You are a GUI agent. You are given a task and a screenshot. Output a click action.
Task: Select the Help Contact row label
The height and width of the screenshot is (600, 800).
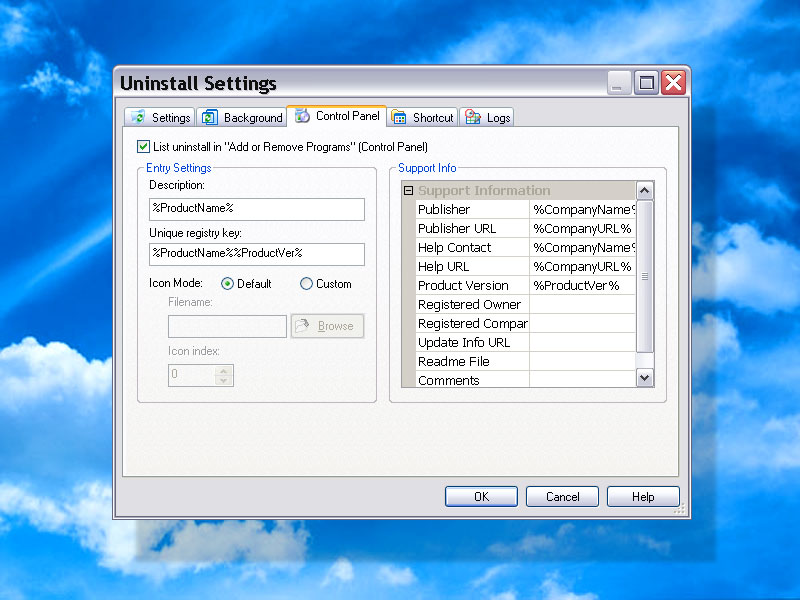pos(472,247)
